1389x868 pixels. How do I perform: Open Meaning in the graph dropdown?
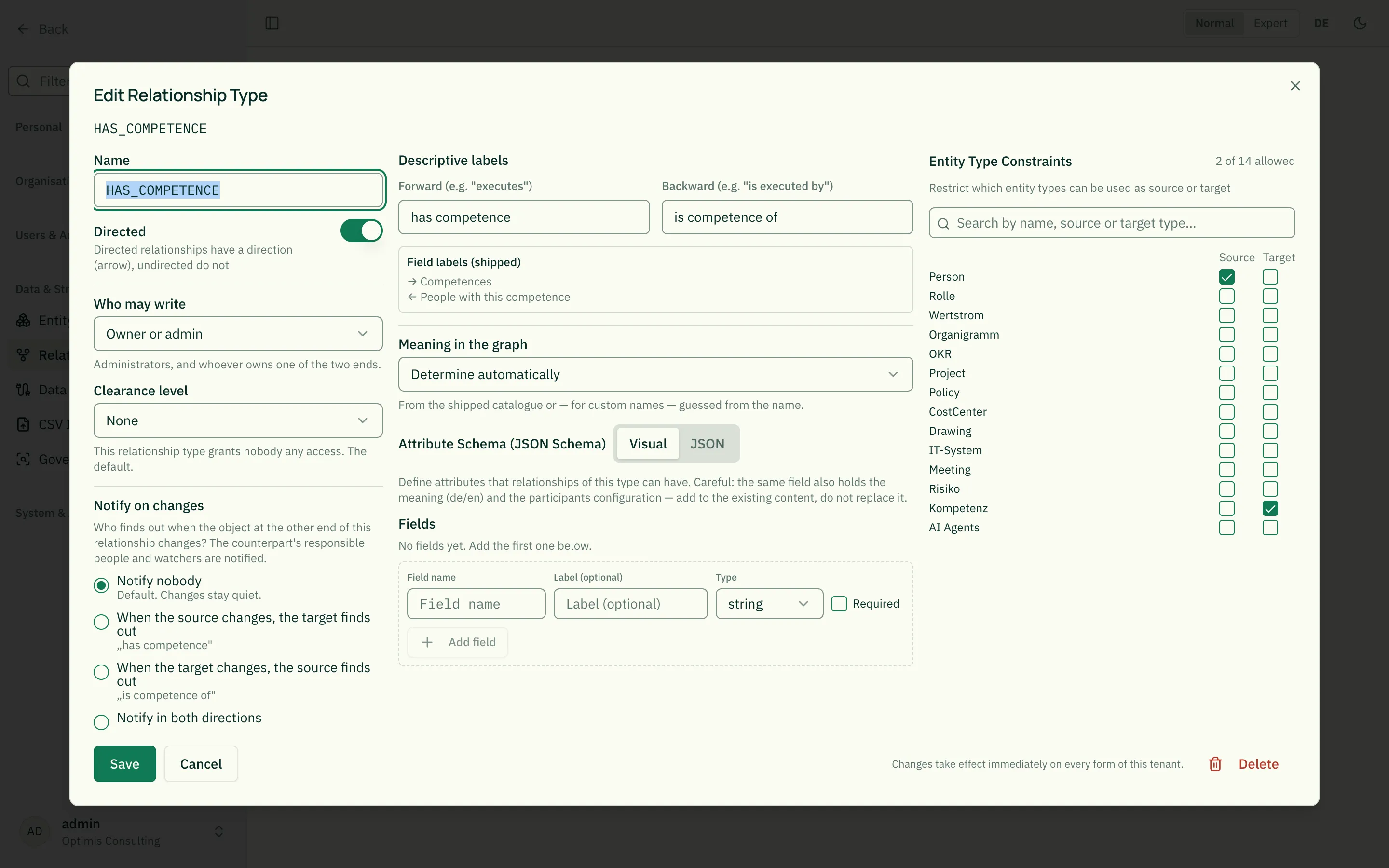pyautogui.click(x=655, y=375)
